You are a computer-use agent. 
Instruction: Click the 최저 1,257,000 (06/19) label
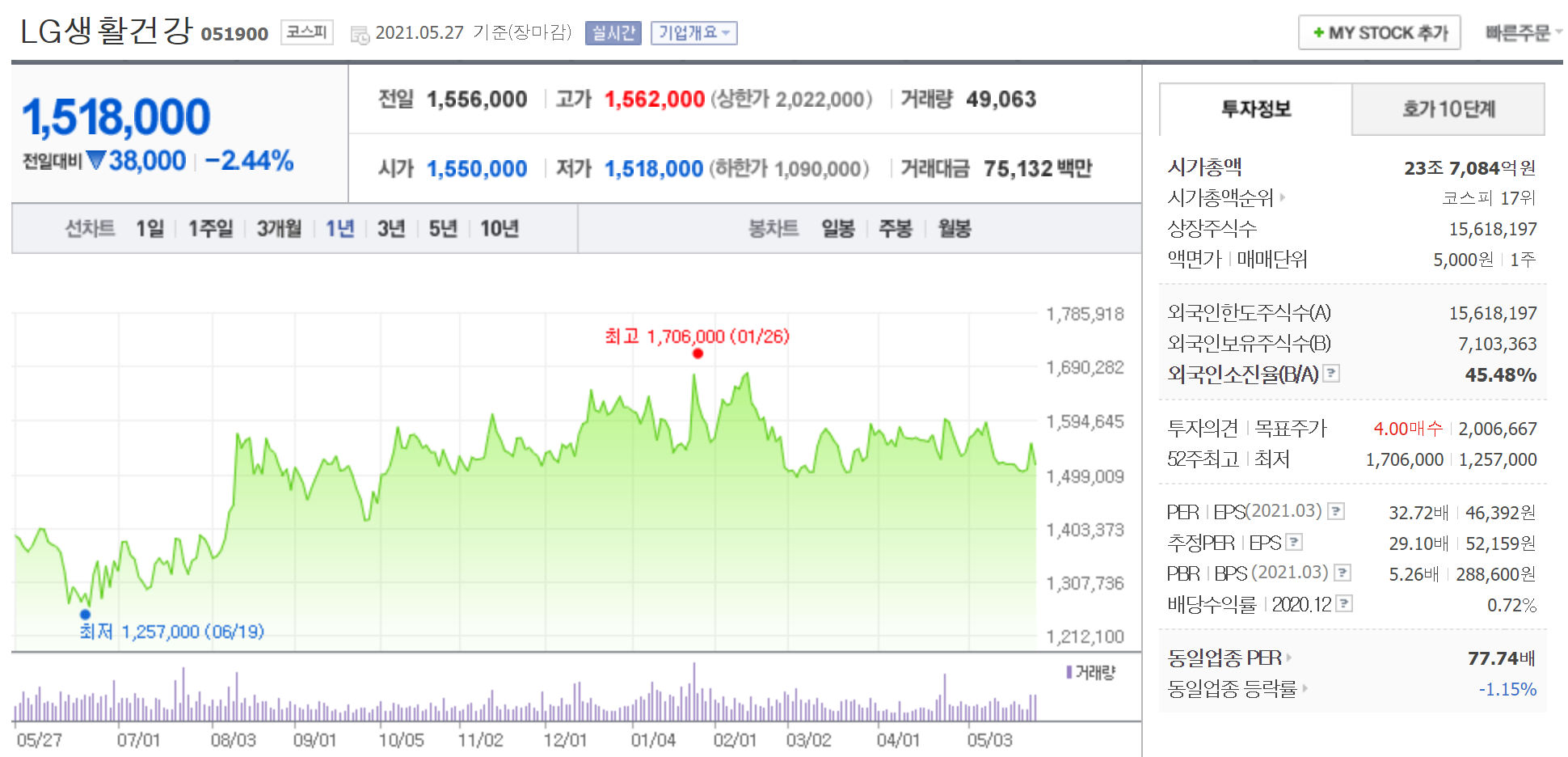coord(171,632)
